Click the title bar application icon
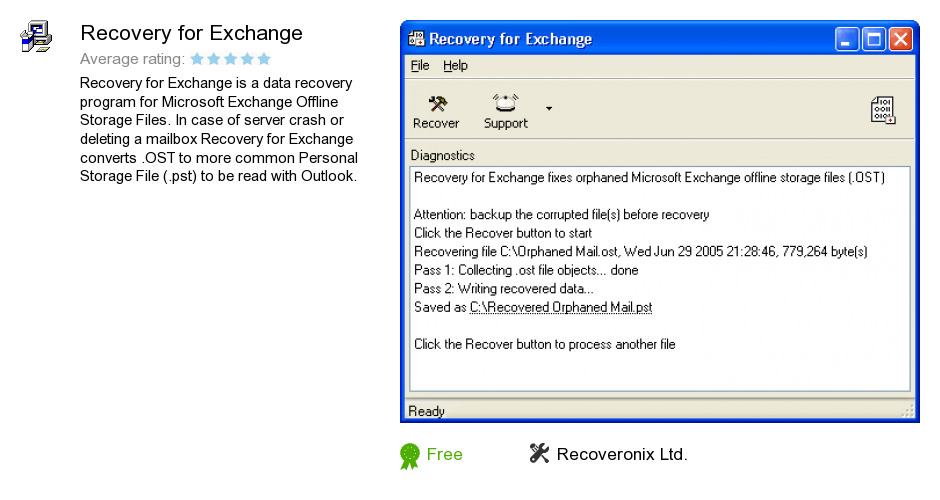Viewport: 940px width, 500px height. tap(416, 39)
